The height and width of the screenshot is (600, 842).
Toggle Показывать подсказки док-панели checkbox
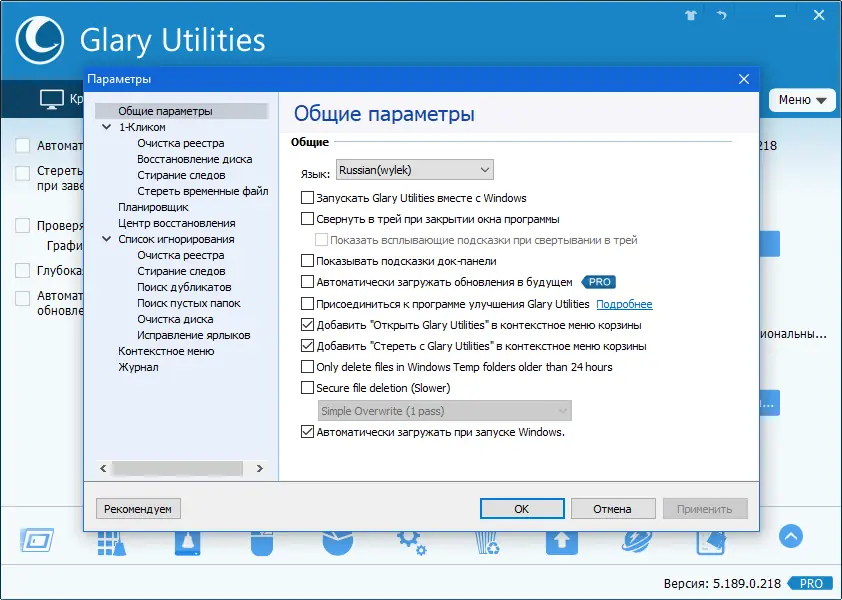click(x=307, y=261)
